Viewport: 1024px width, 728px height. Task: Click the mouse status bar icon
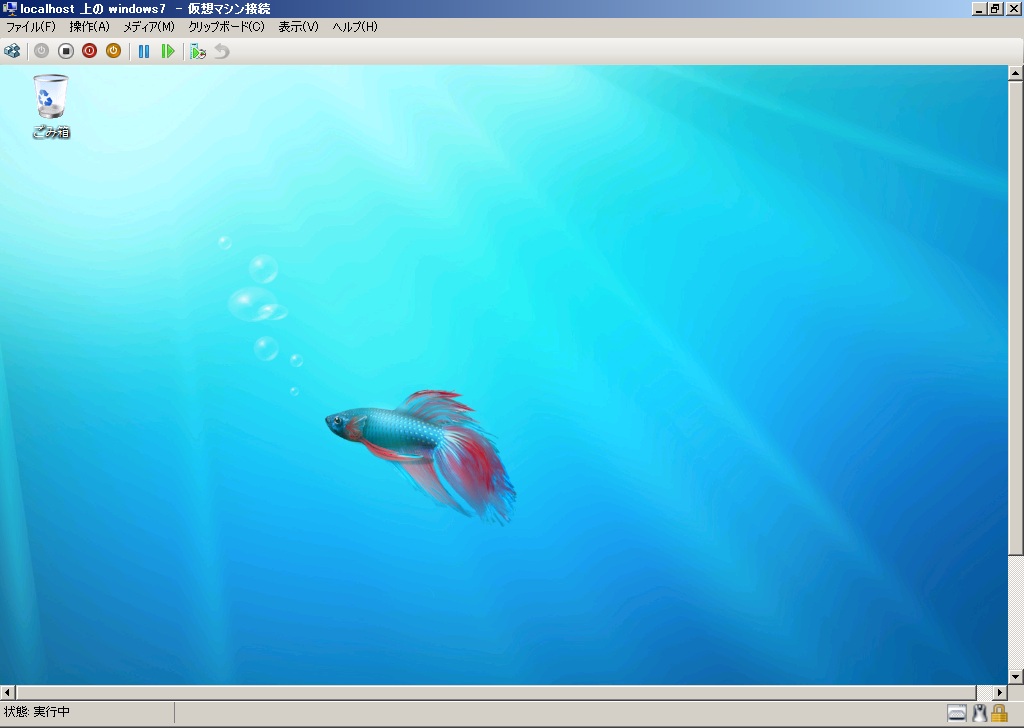point(979,713)
